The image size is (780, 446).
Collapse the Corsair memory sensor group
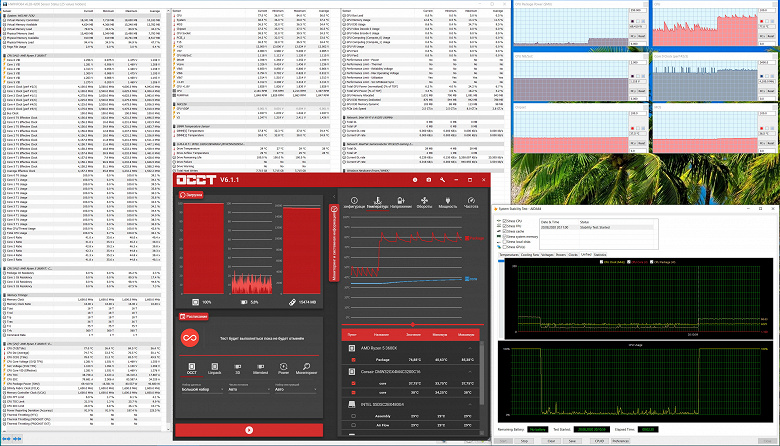click(470, 371)
